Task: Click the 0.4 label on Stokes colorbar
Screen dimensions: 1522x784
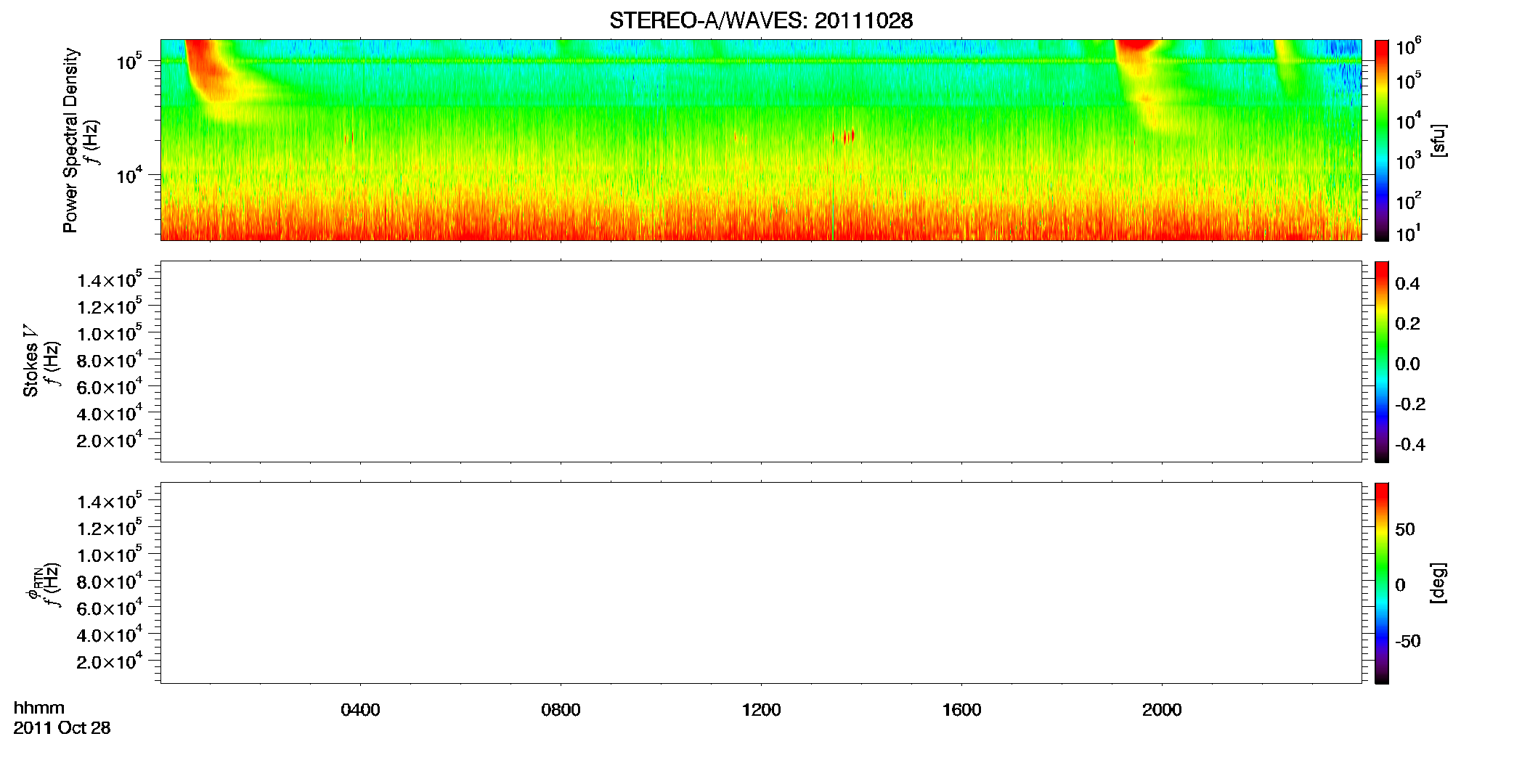Action: (x=1407, y=284)
